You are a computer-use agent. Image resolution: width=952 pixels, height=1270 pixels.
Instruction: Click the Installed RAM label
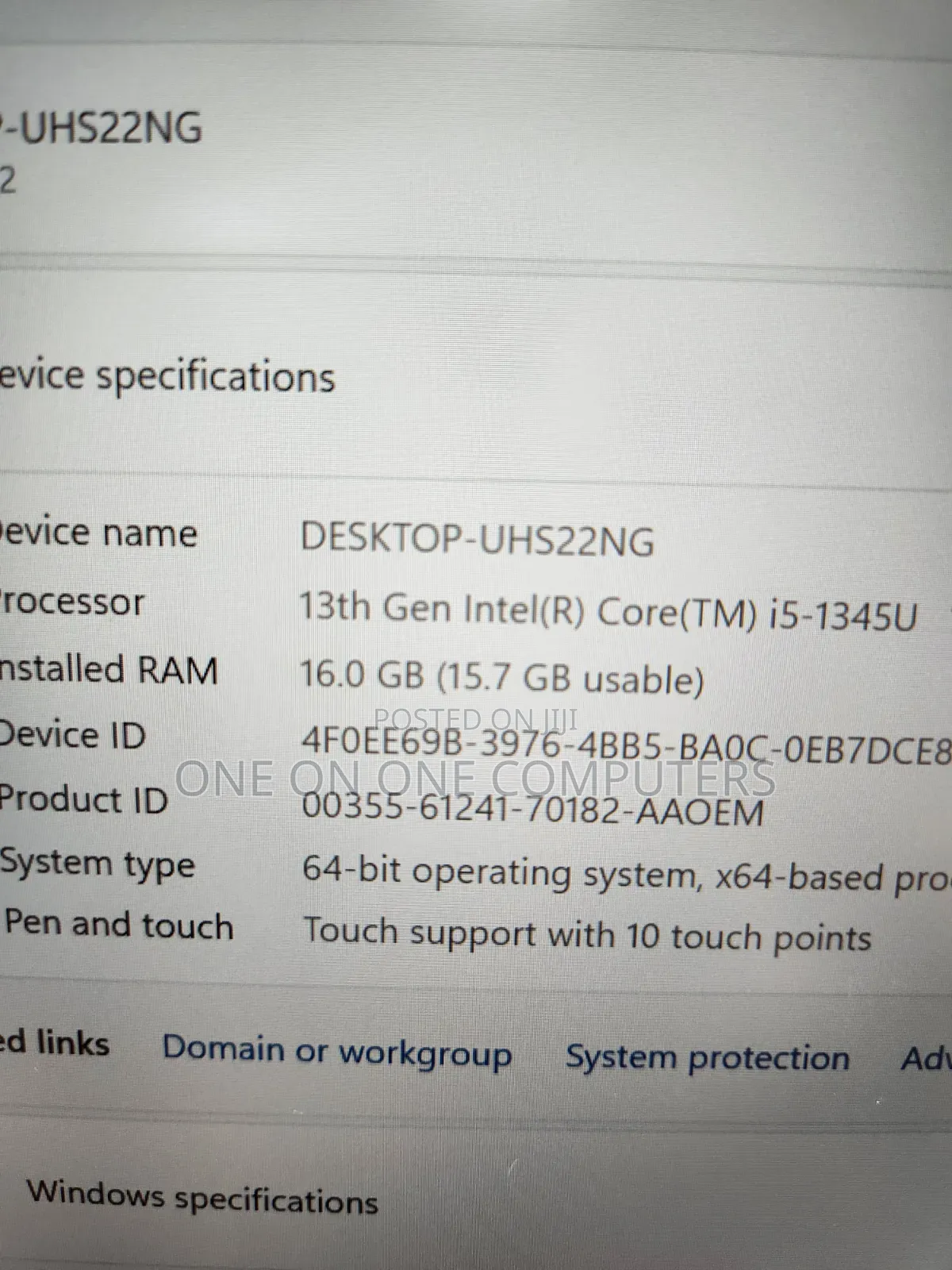pyautogui.click(x=109, y=669)
